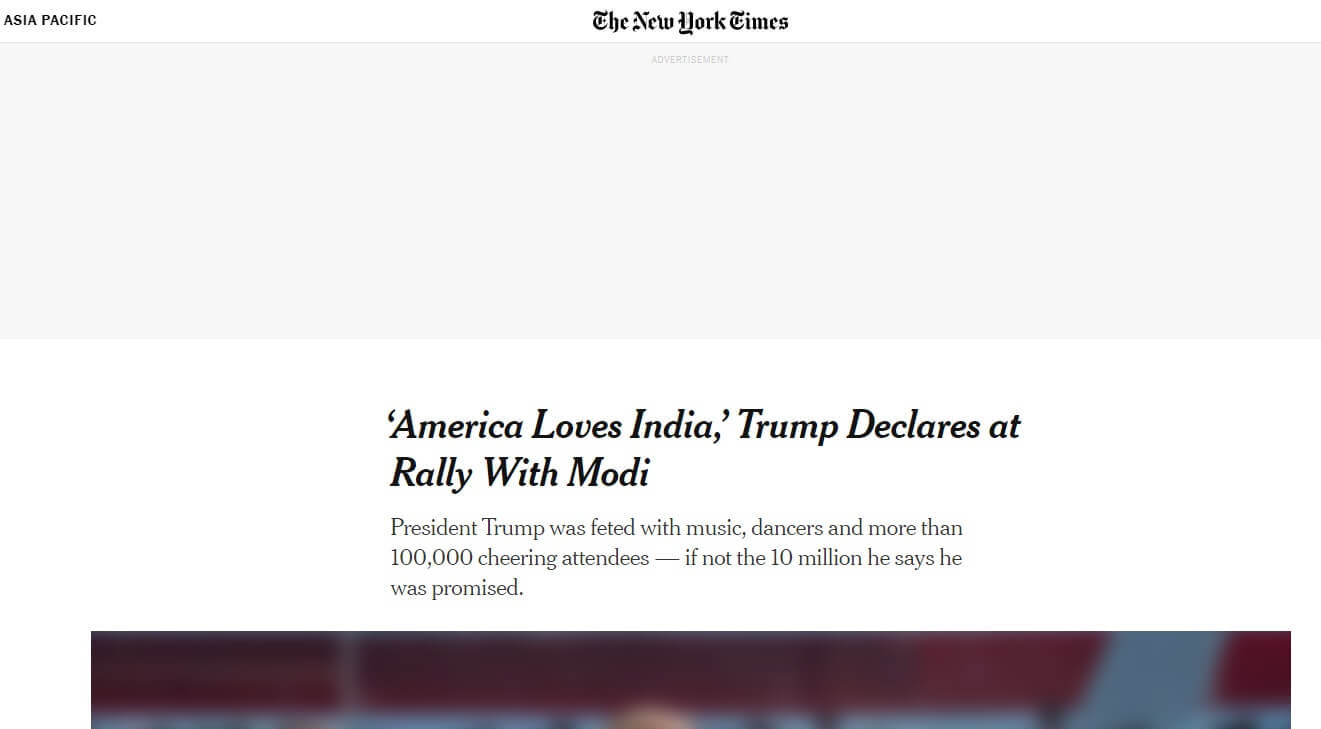Click the word 'Modi' in the headline
This screenshot has height=729, width=1321.
click(608, 473)
